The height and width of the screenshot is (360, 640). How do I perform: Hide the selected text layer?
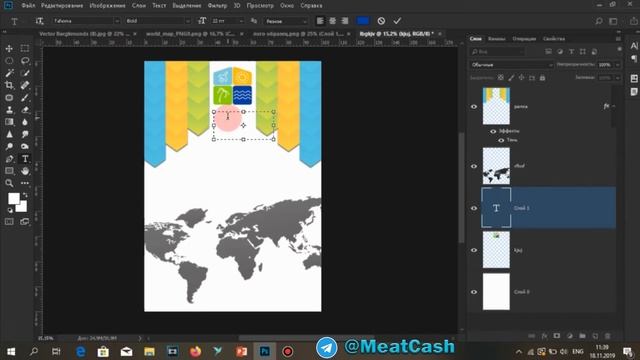click(474, 208)
